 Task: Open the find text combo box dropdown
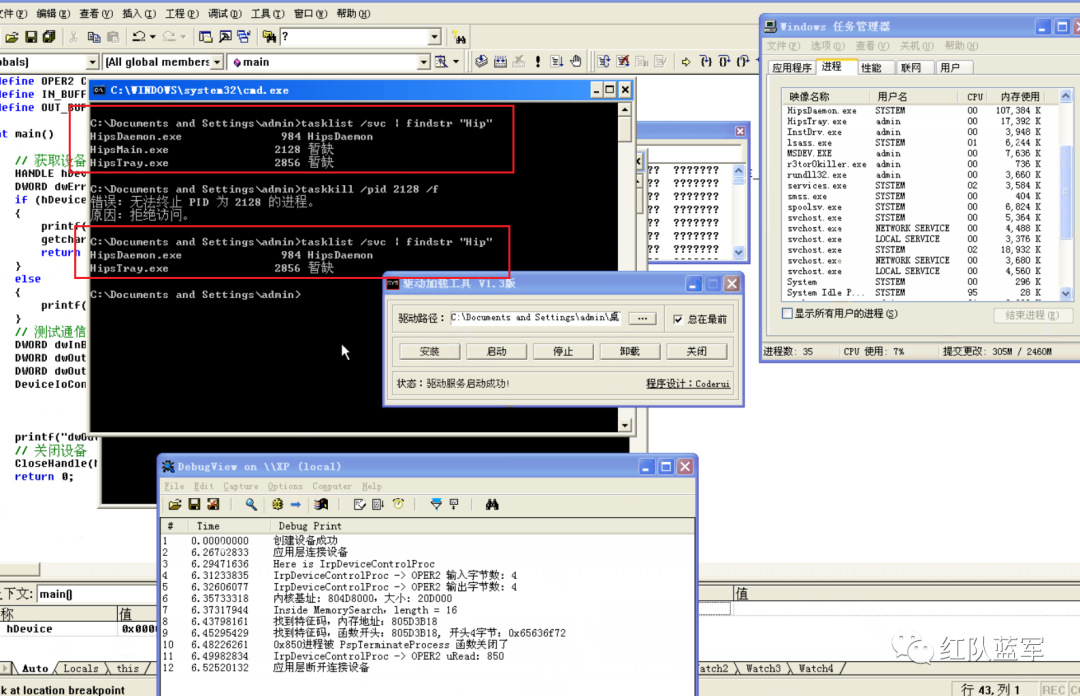[435, 37]
